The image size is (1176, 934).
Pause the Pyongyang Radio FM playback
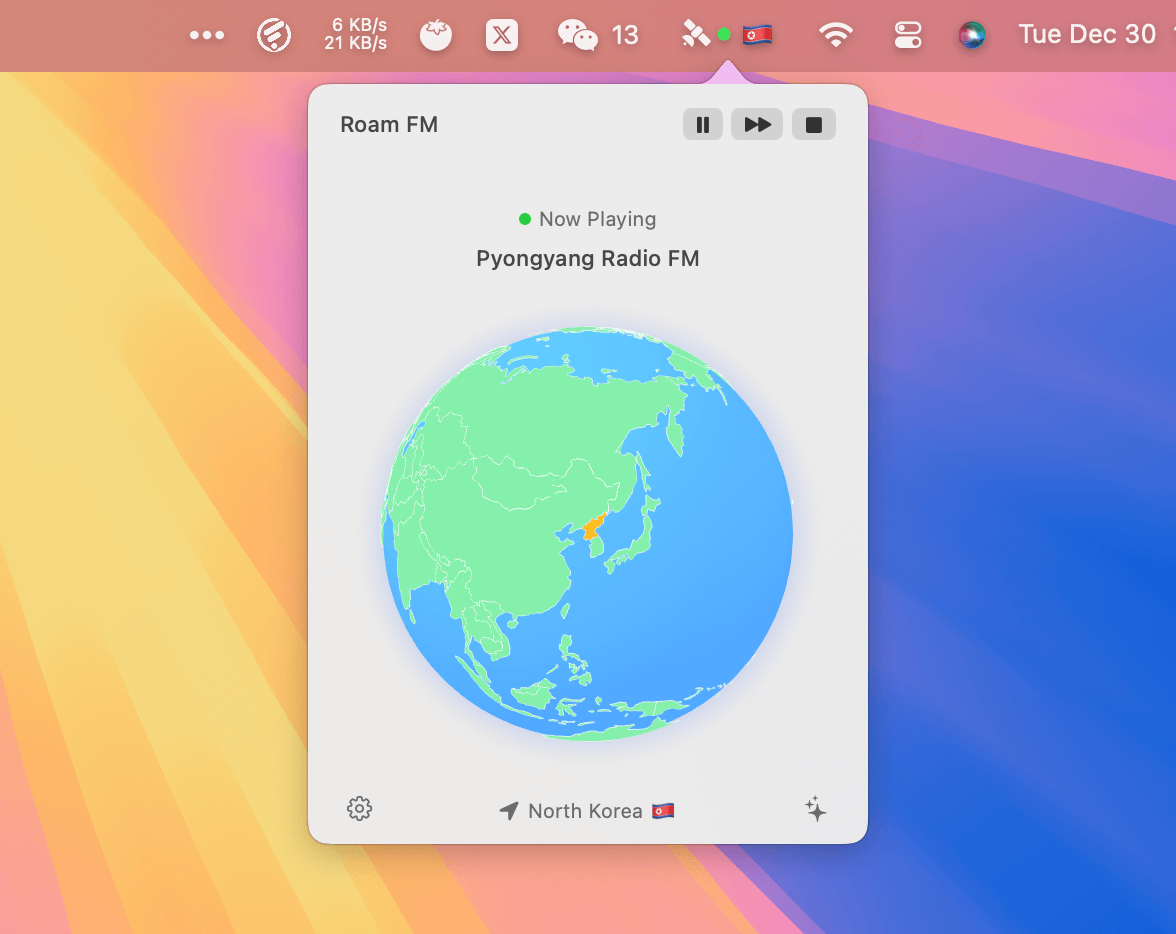[x=703, y=125]
